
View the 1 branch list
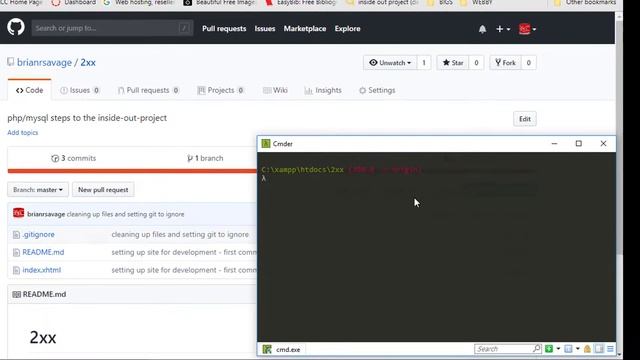[x=205, y=158]
